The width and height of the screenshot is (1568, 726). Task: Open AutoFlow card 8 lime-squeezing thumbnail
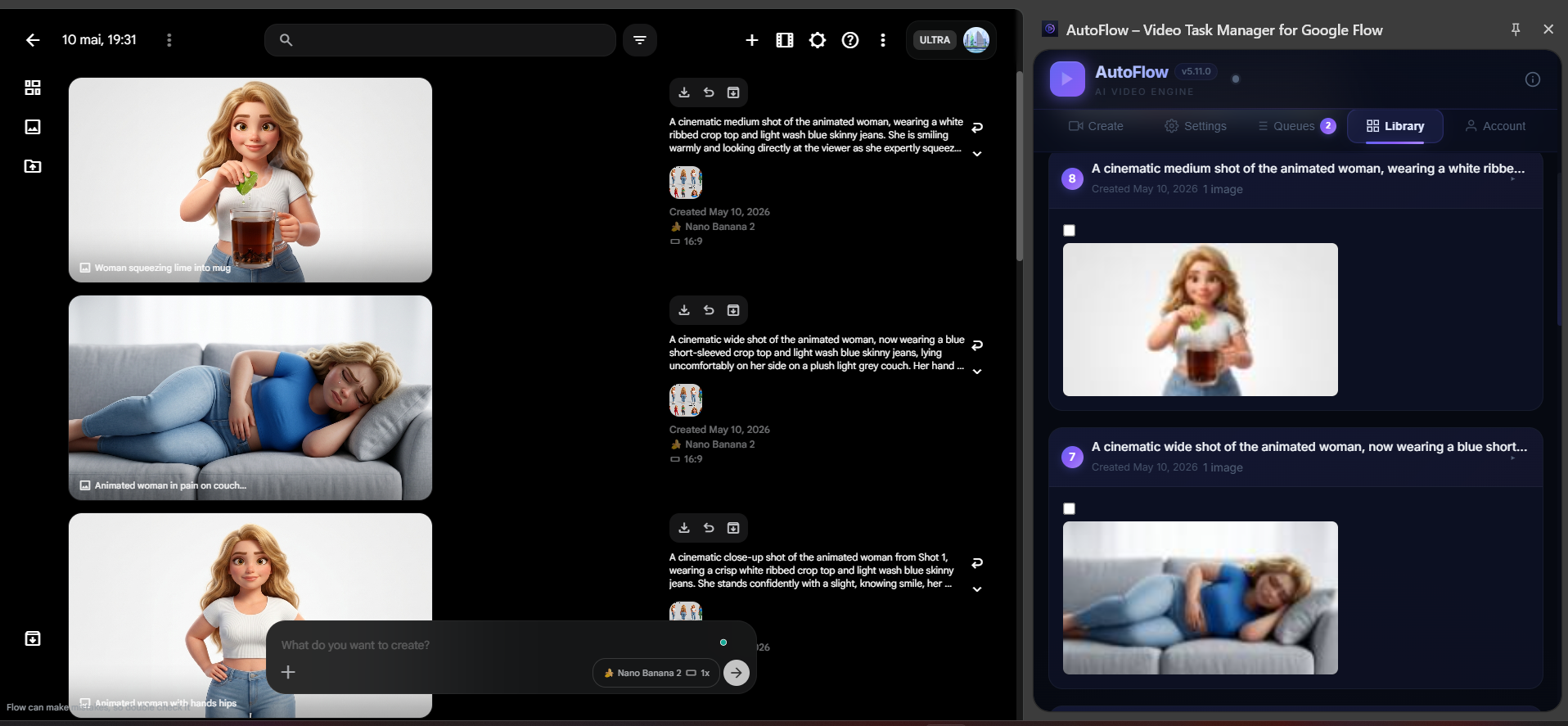pos(1201,319)
